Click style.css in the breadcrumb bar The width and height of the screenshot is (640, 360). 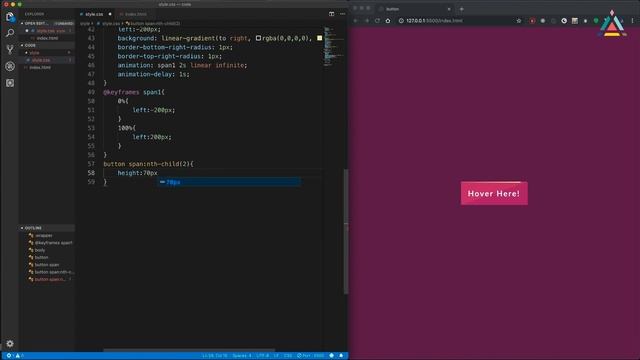(111, 24)
